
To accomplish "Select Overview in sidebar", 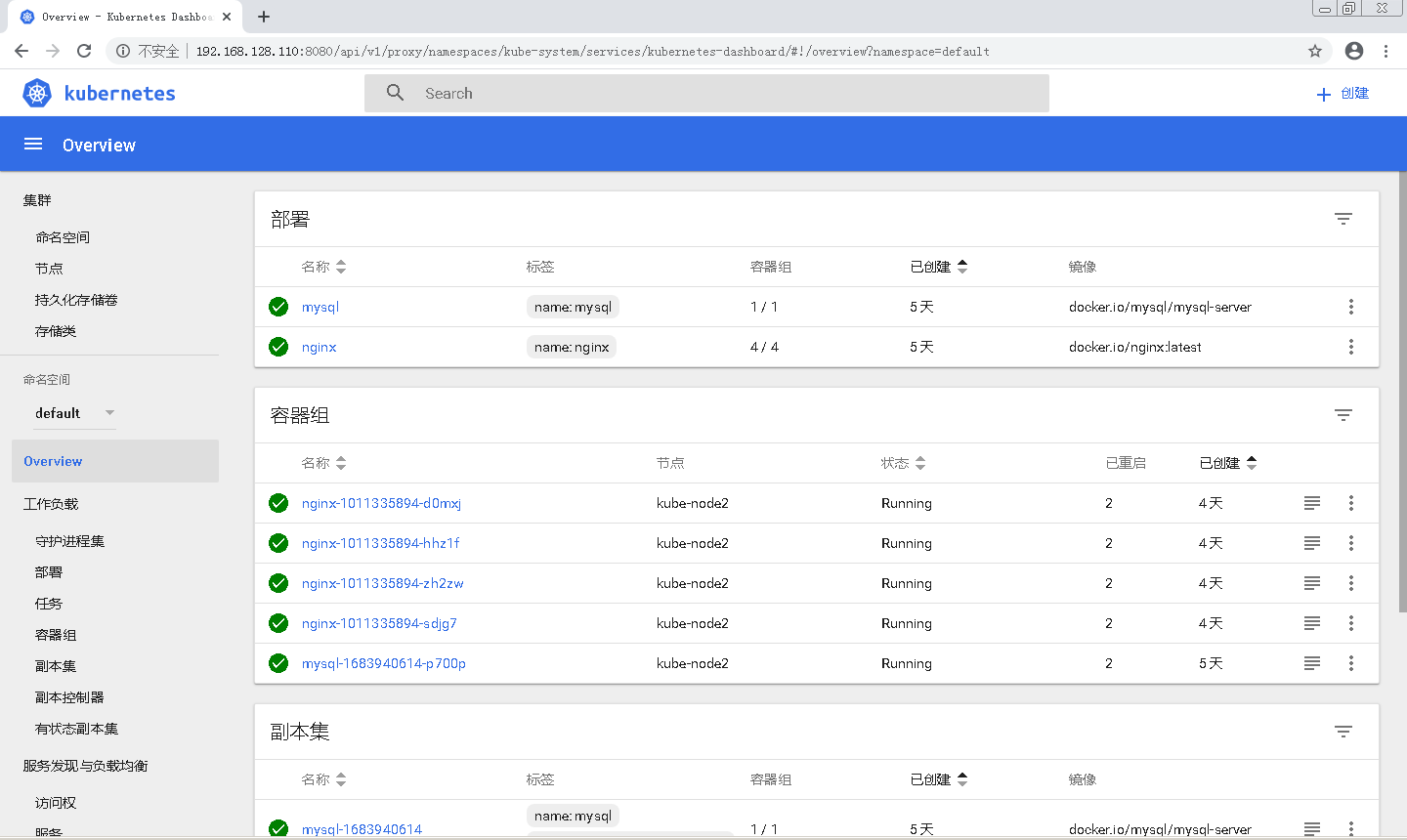I will point(115,461).
